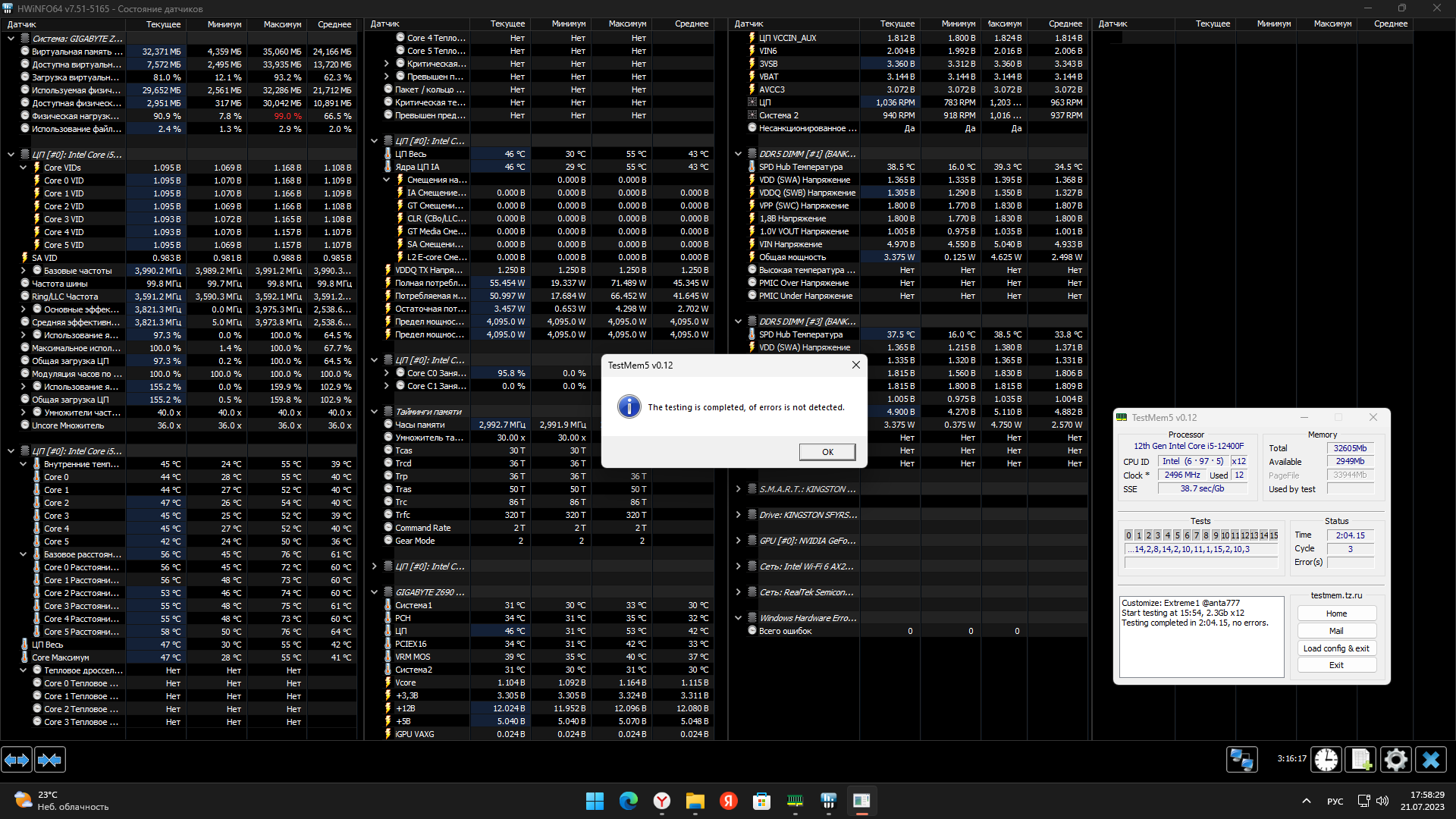Screen dimensions: 1456x819
Task: Click the first Текущее column header
Action: click(163, 24)
